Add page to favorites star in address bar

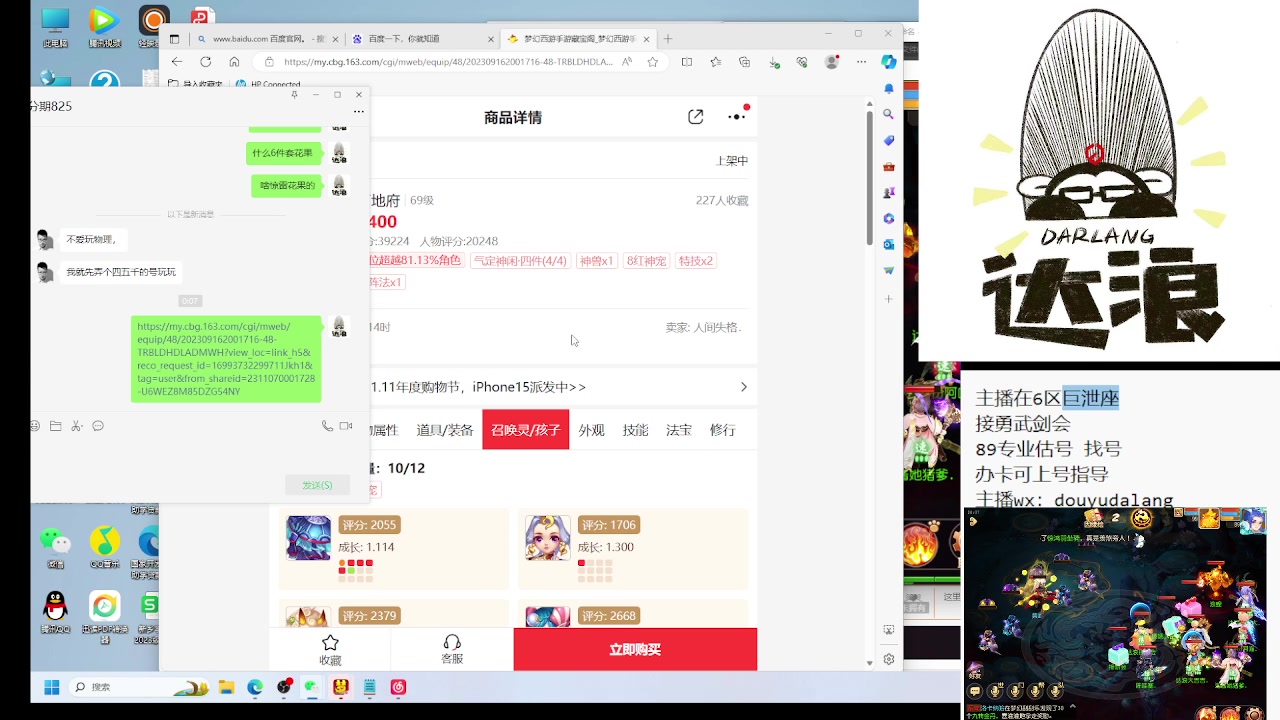coord(653,62)
